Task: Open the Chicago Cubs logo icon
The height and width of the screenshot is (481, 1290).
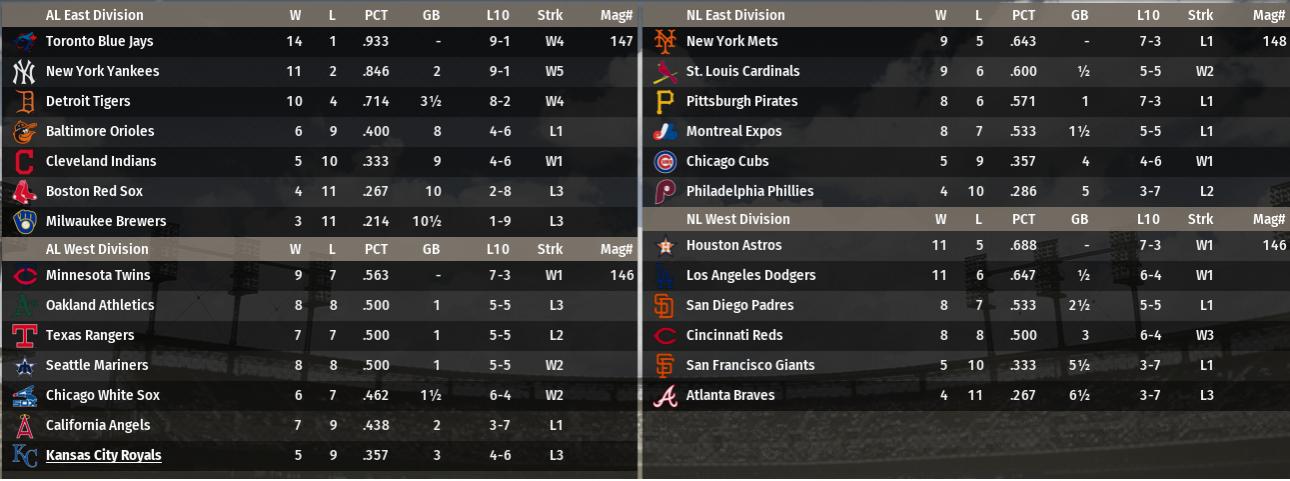Action: [665, 162]
